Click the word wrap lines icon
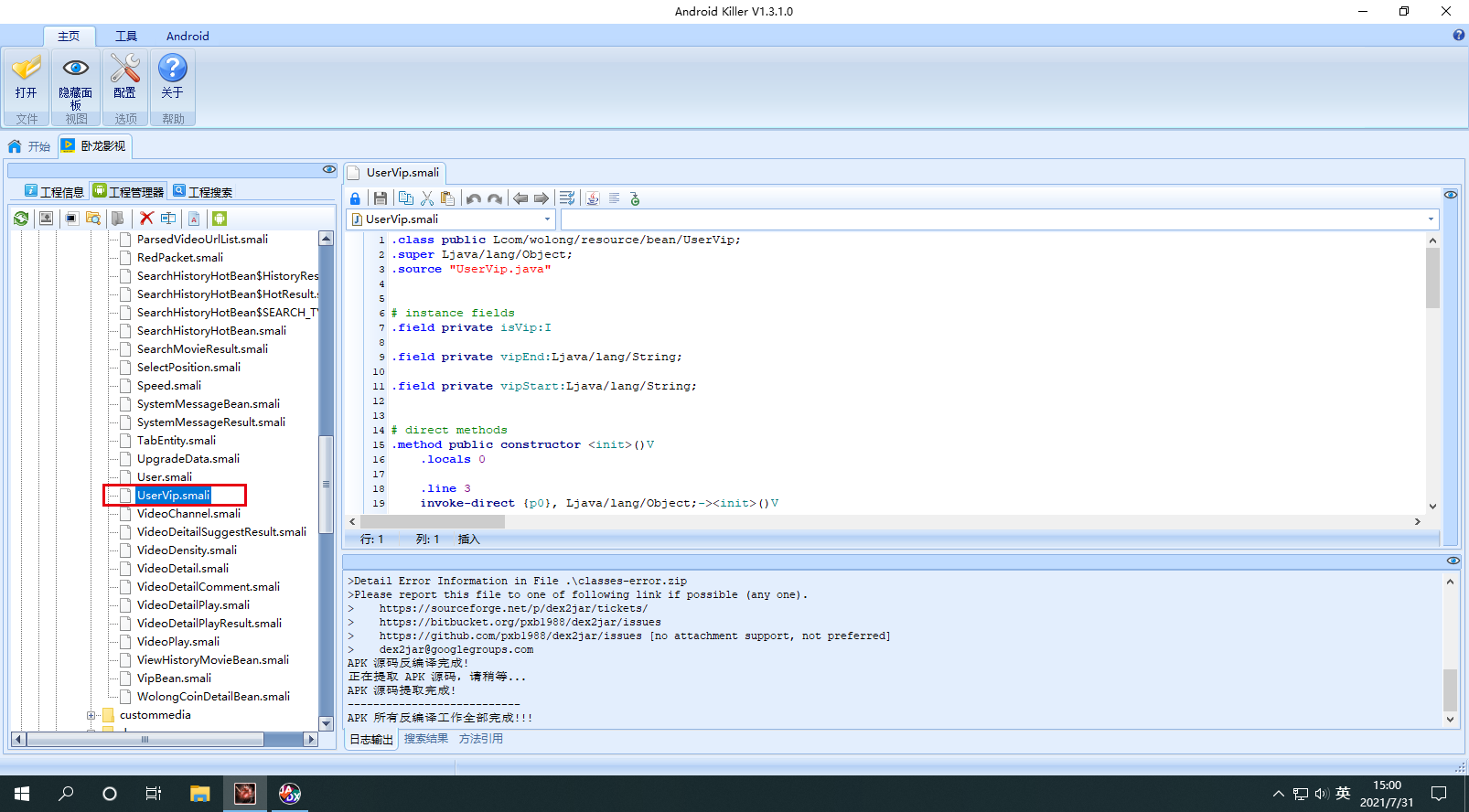This screenshot has height=812, width=1469. click(567, 198)
